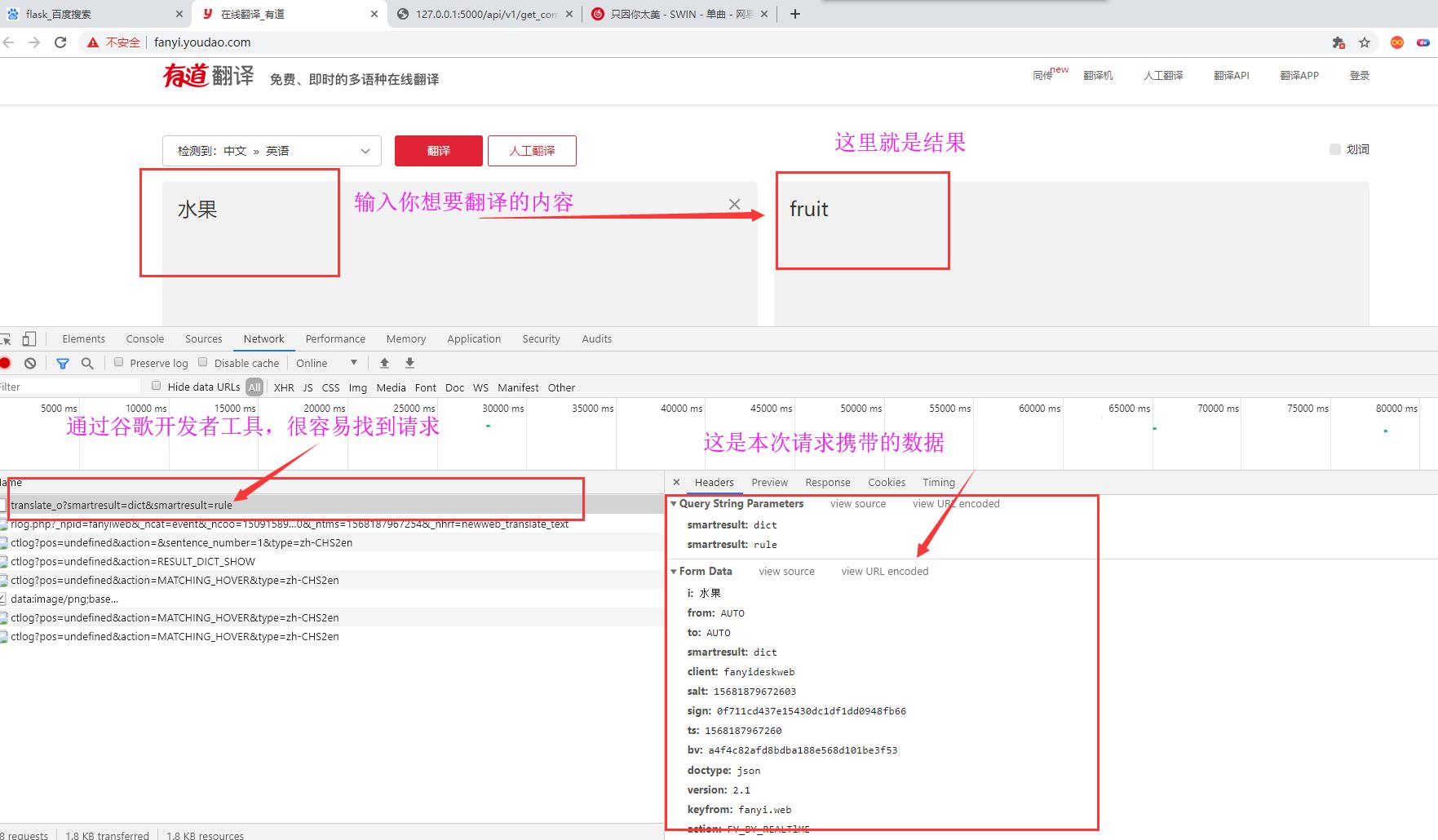
Task: Toggle the 划词 checkbox
Action: 1335,149
